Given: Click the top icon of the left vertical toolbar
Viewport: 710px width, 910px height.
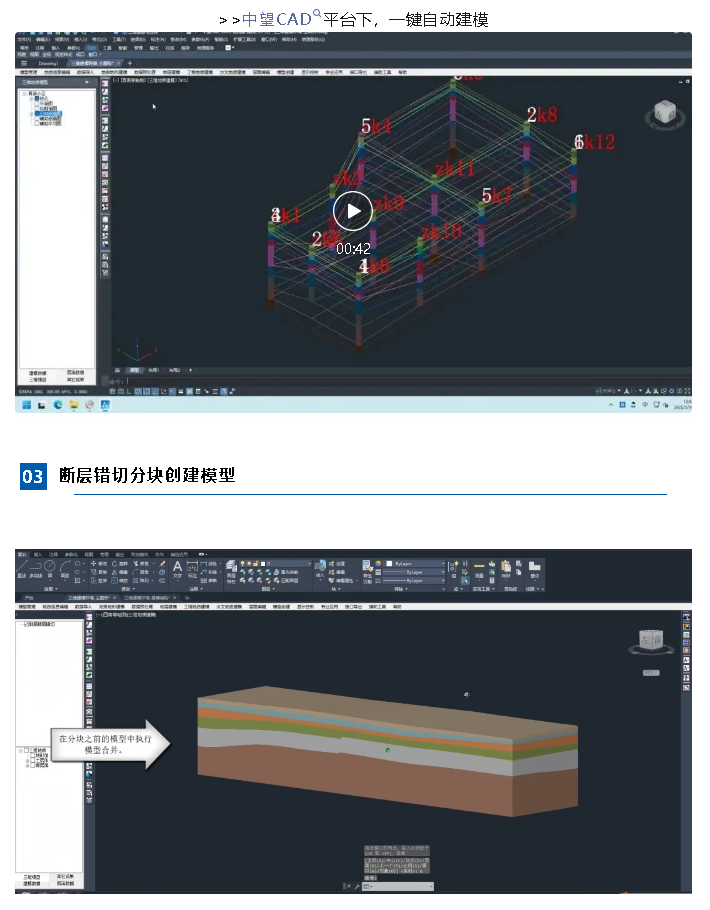Looking at the screenshot, I should tap(104, 82).
